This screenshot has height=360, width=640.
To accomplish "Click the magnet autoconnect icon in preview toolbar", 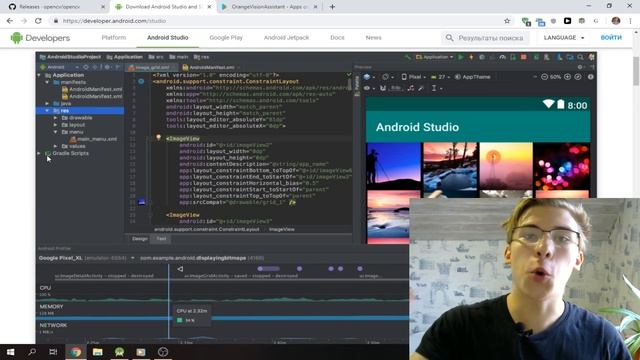I will pyautogui.click(x=383, y=88).
